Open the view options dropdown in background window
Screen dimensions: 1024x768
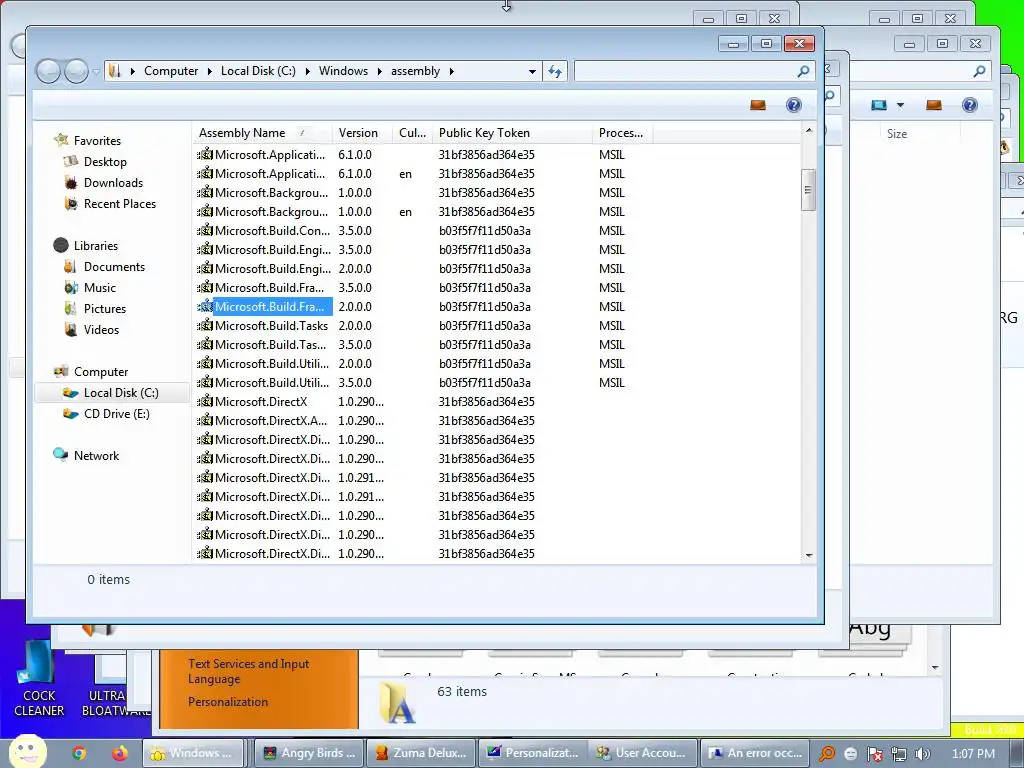(x=901, y=105)
